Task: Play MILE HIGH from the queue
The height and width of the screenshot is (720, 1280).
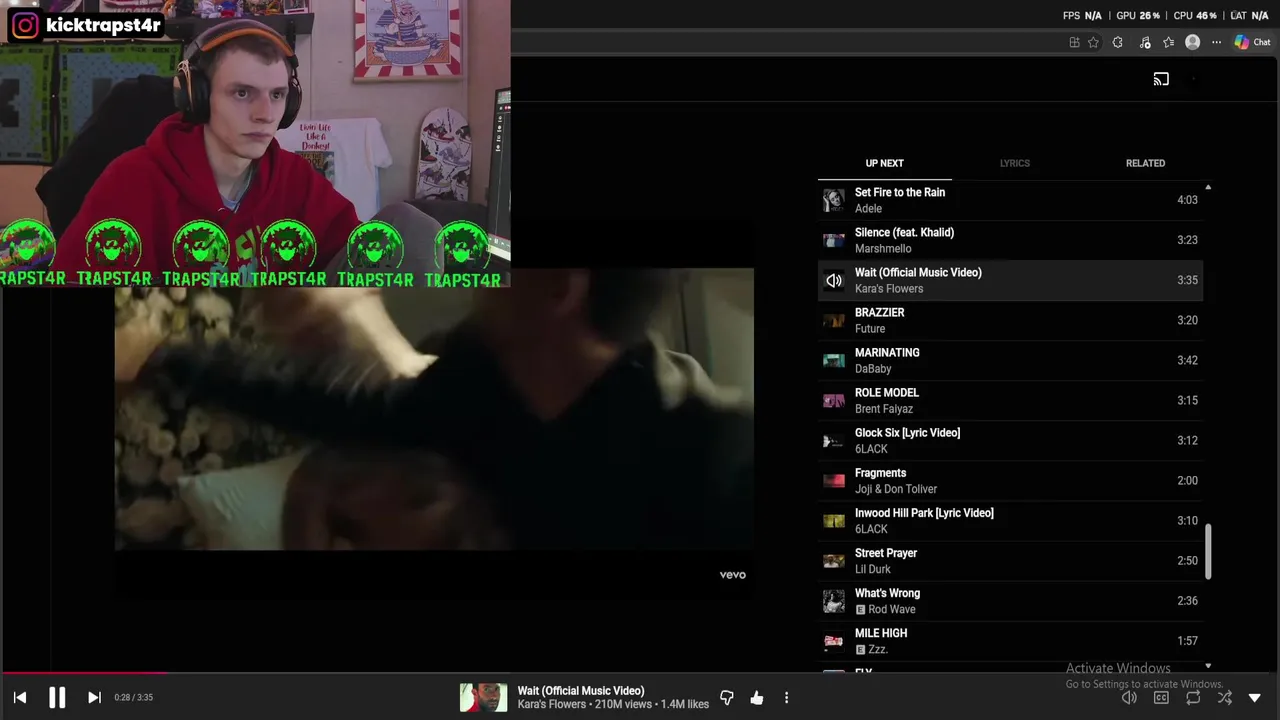Action: pos(1010,640)
